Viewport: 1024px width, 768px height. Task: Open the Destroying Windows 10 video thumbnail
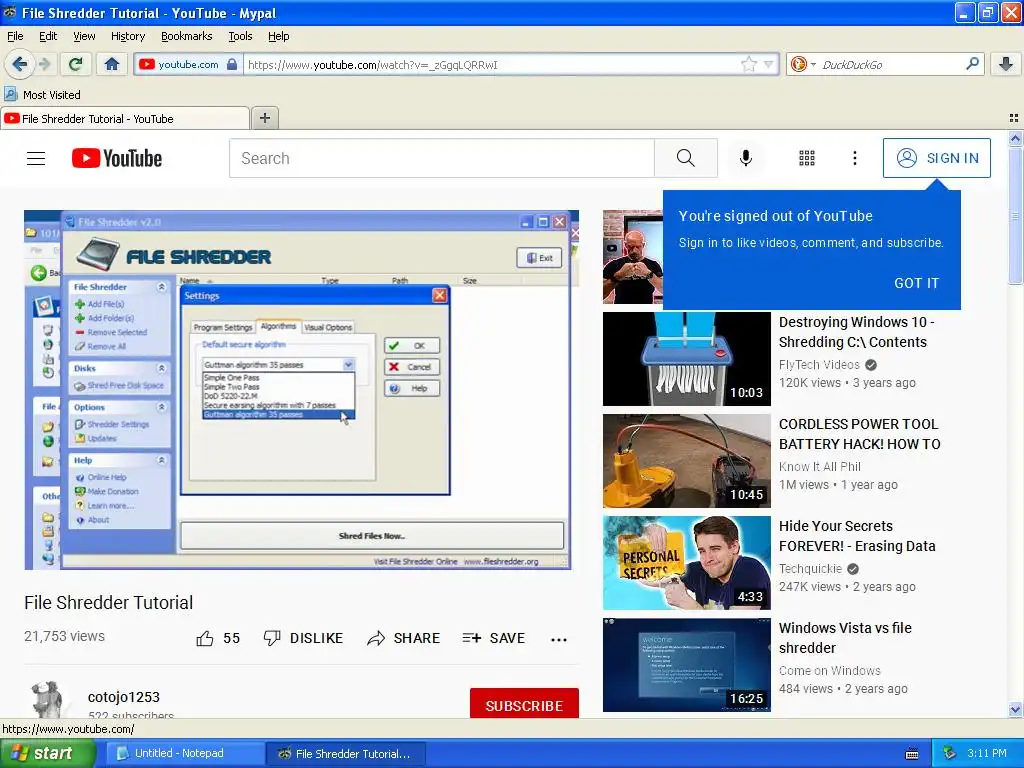pos(686,359)
